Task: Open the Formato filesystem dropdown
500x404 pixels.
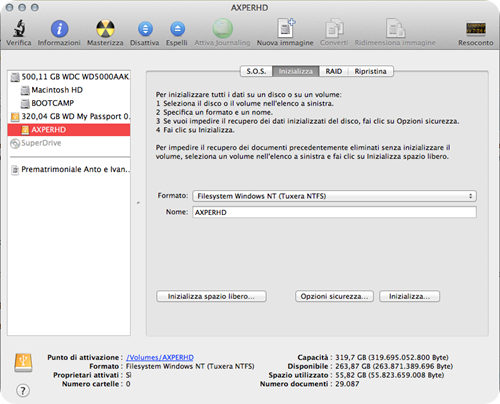Action: click(x=334, y=196)
